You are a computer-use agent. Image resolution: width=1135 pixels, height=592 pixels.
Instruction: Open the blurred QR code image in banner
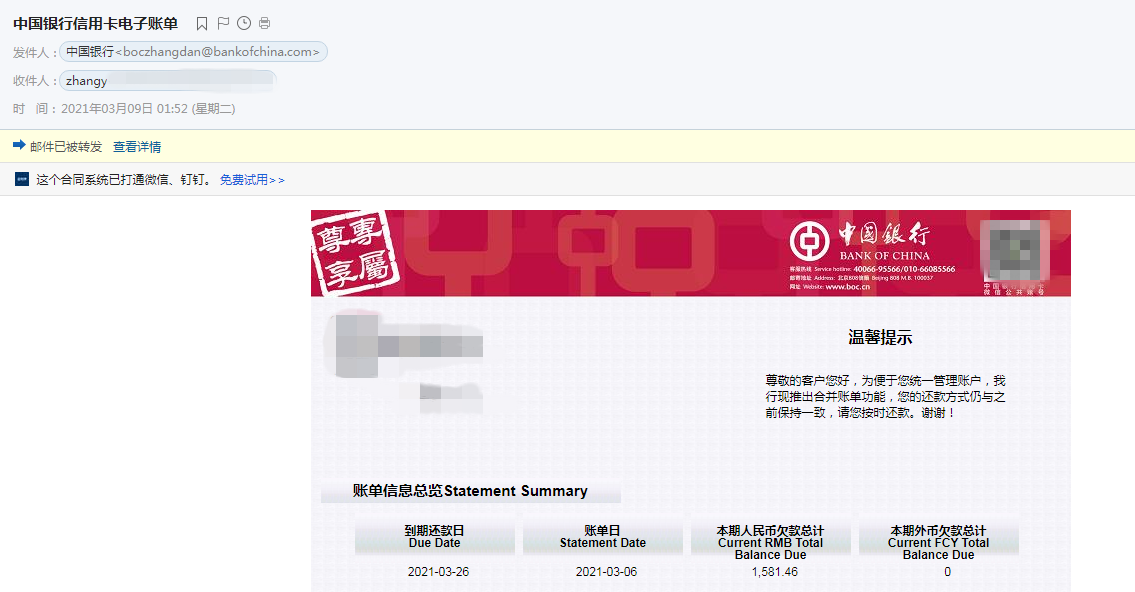click(x=1014, y=250)
